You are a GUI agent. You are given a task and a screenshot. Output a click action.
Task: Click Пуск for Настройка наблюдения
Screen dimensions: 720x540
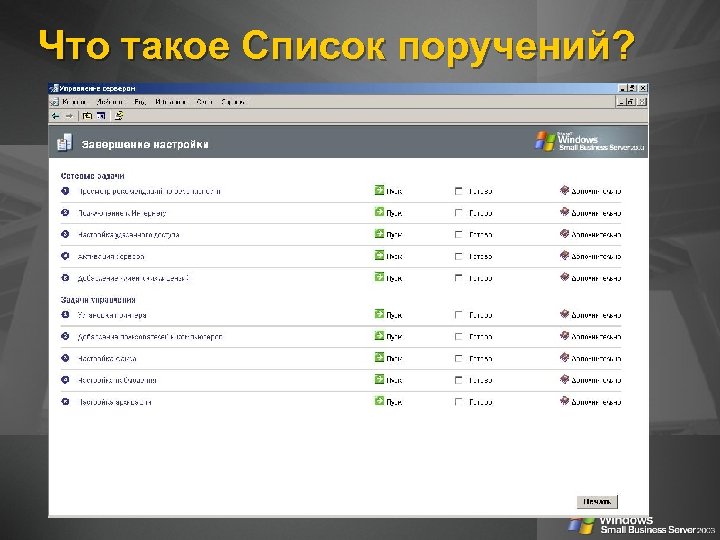(x=388, y=380)
